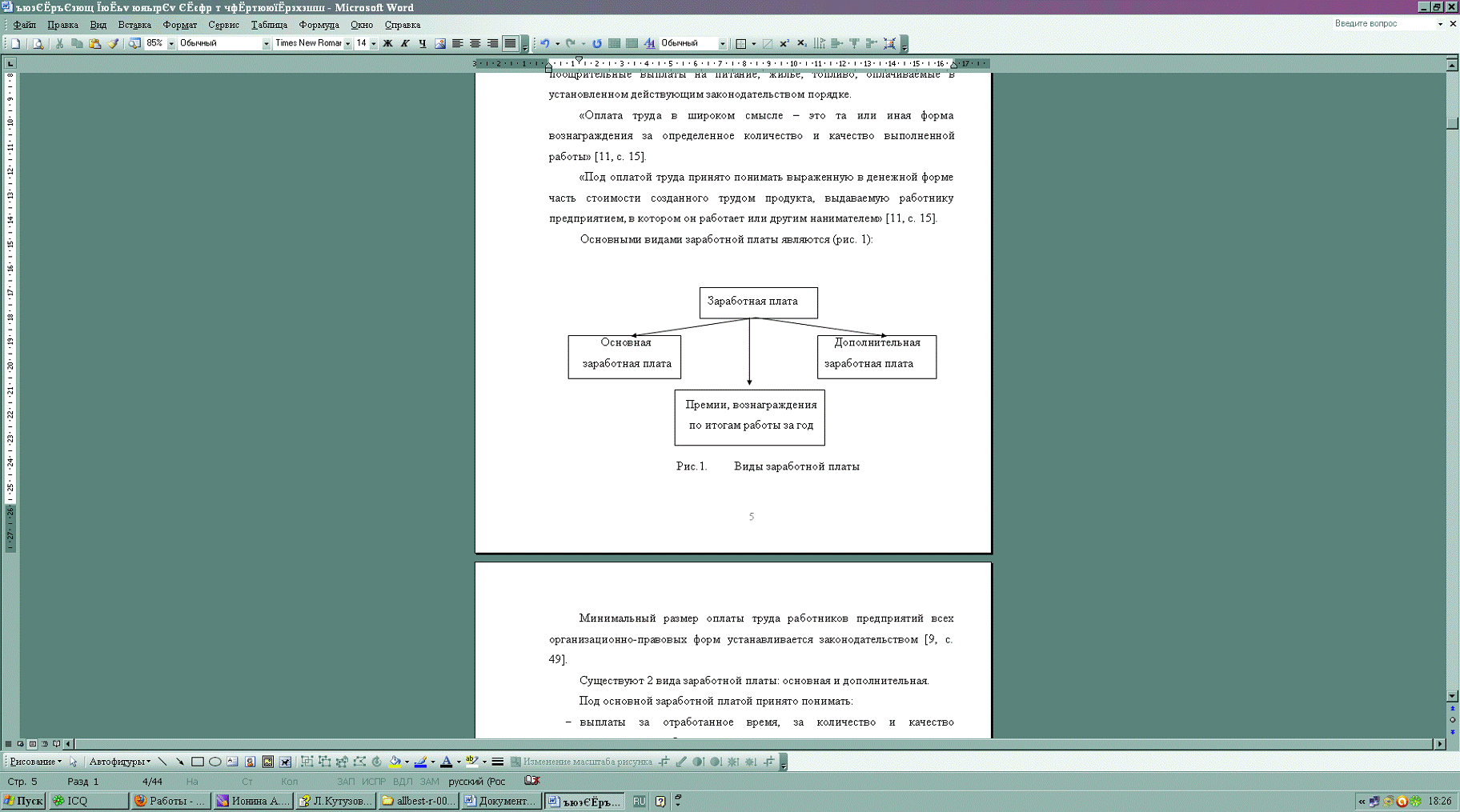Click the RU language indicator
Viewport: 1460px width, 812px height.
point(639,801)
